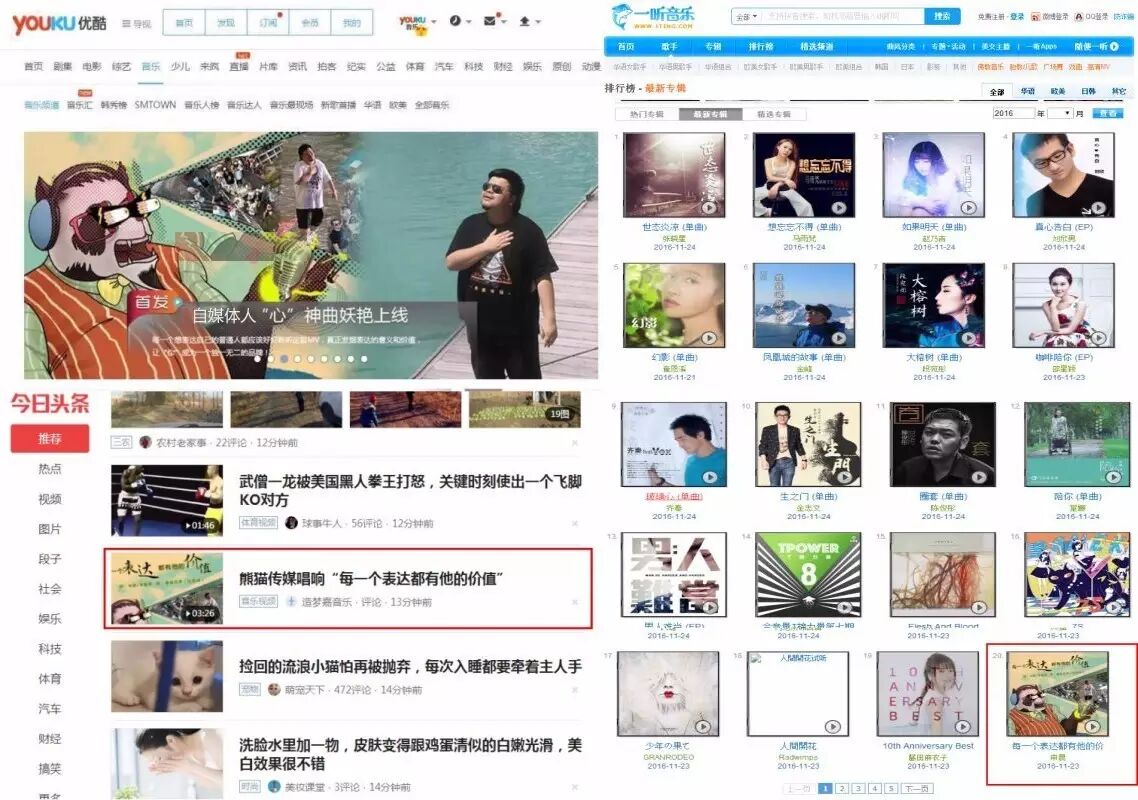
Task: Click the blue 搜索 button
Action: click(x=942, y=16)
